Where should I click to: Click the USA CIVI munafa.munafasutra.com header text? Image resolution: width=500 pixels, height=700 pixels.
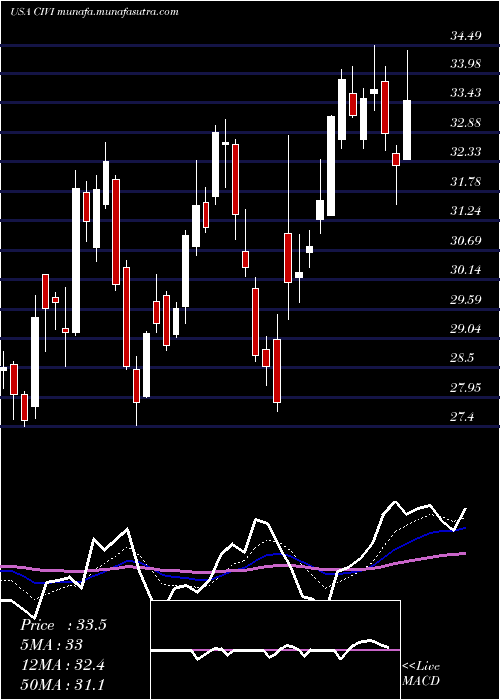[x=94, y=12]
